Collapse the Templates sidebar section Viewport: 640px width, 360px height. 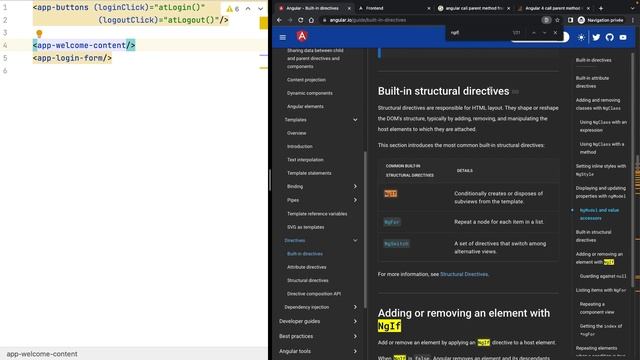(355, 120)
